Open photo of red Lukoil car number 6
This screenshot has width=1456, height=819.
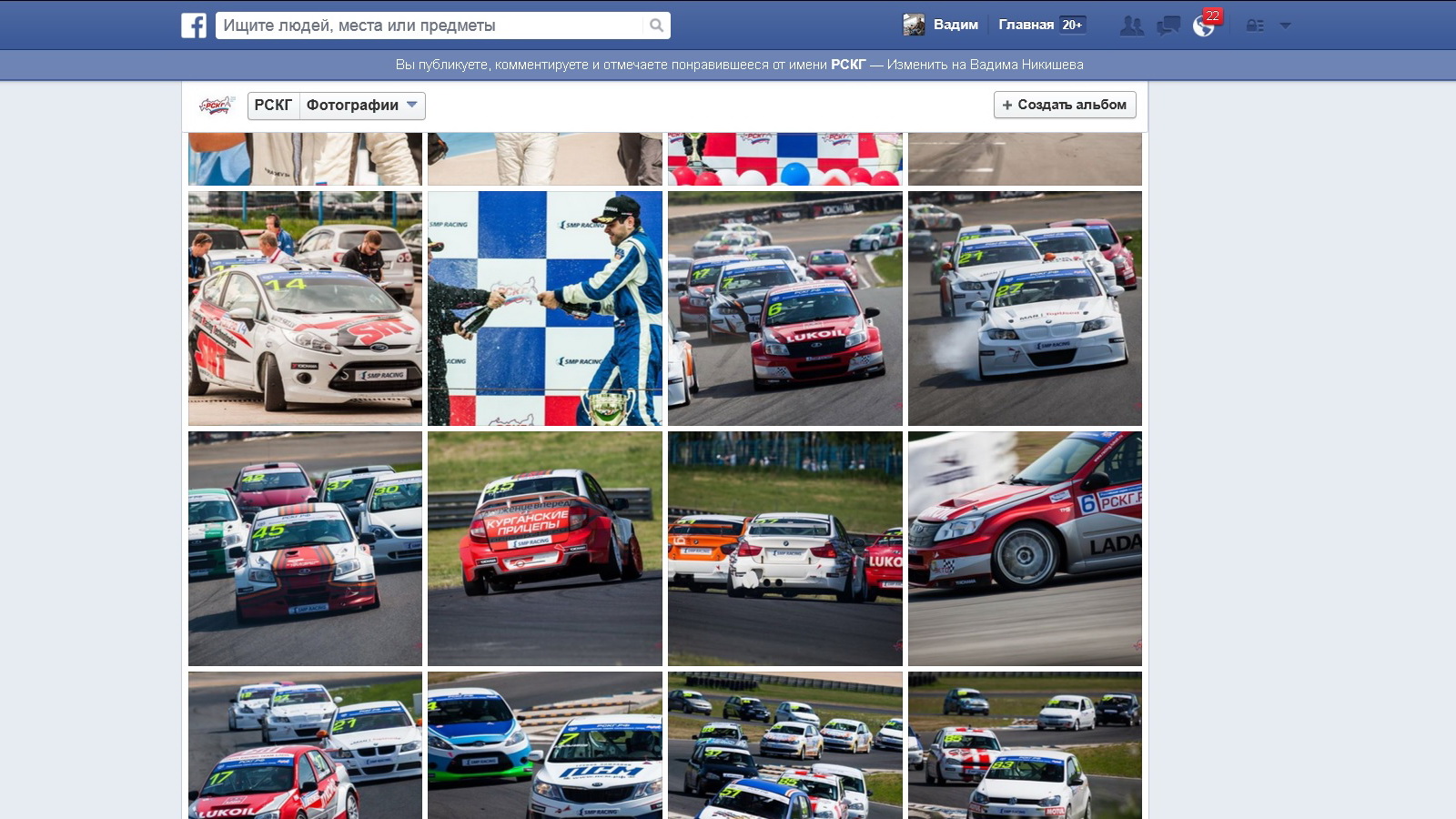pyautogui.click(x=785, y=308)
